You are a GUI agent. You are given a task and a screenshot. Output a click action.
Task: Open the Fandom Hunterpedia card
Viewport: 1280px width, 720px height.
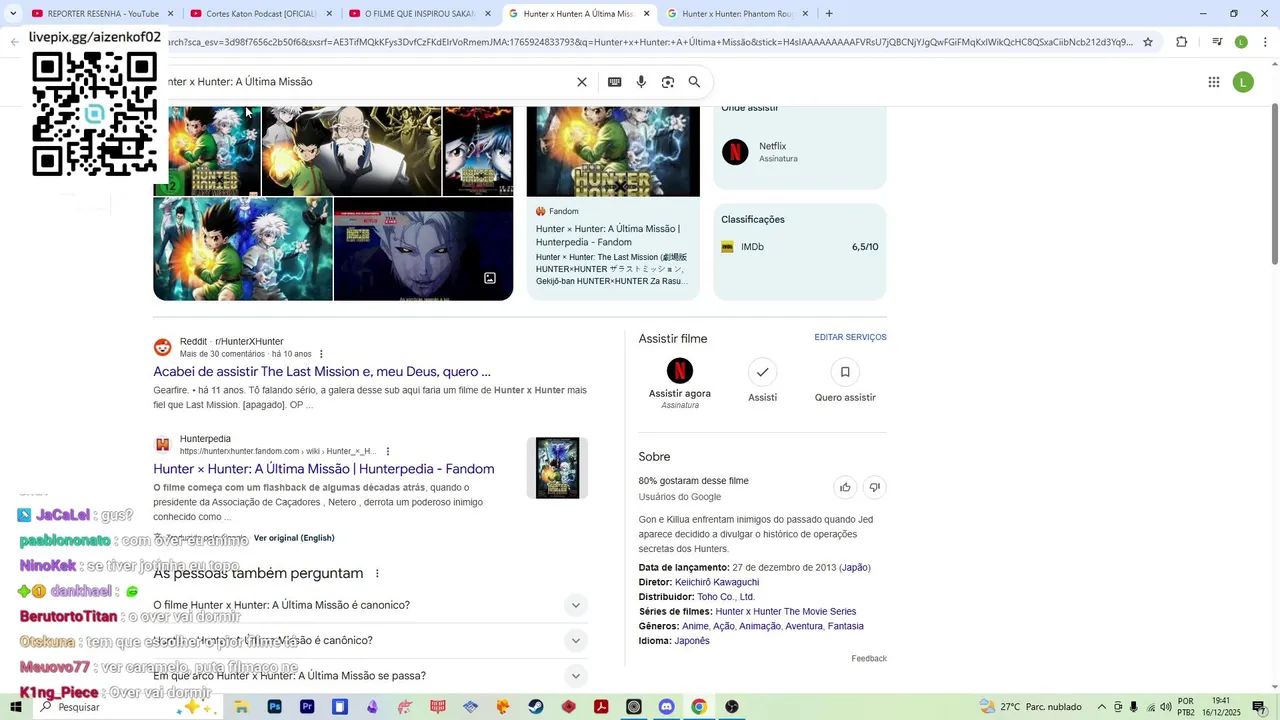click(613, 203)
